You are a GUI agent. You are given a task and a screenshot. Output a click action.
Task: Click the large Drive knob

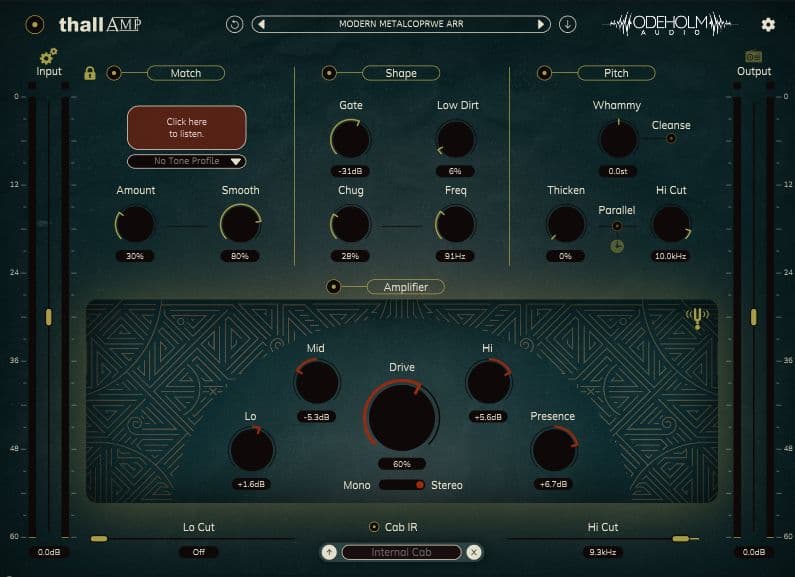coord(402,417)
